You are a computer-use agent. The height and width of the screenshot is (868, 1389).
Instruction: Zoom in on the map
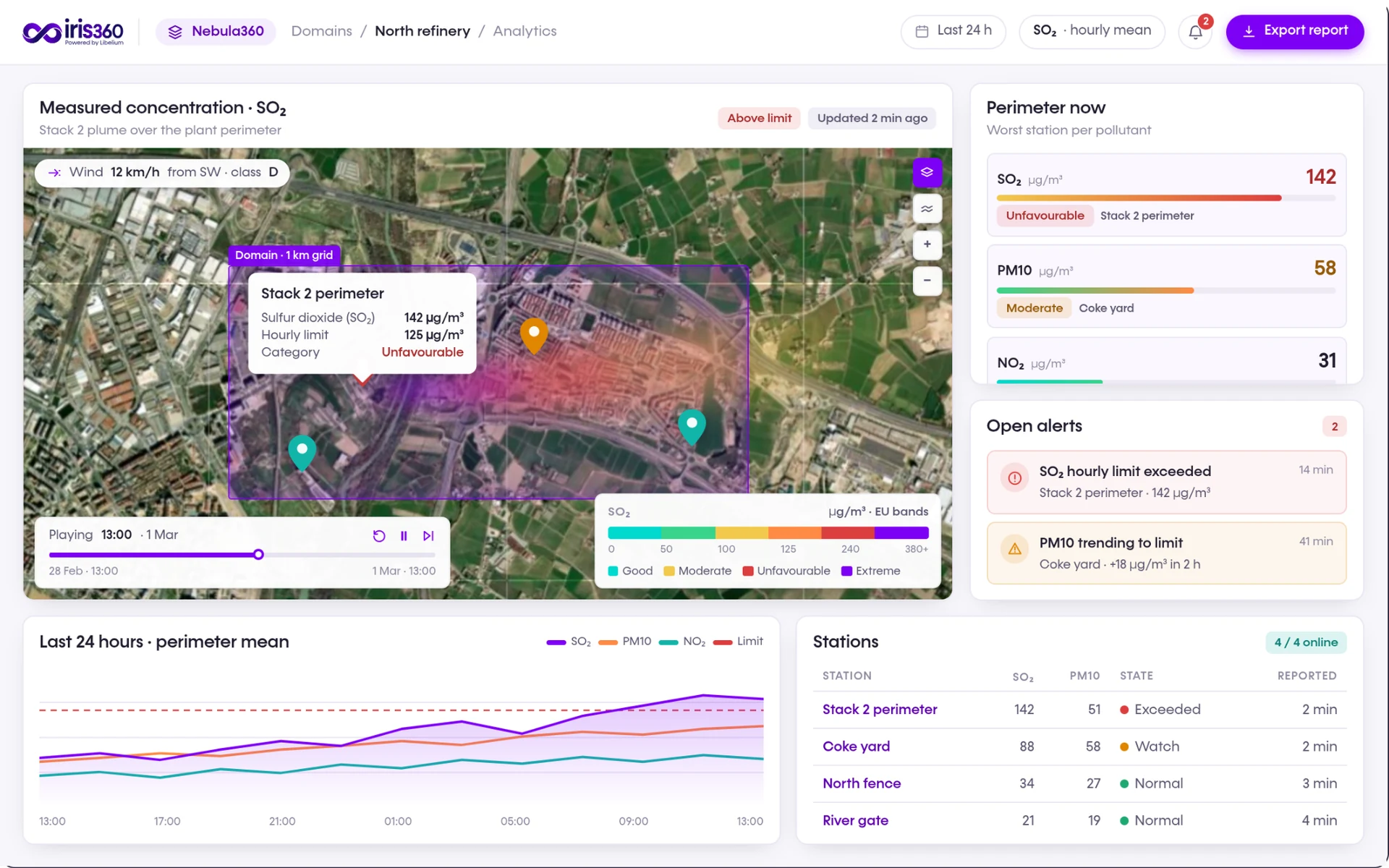pyautogui.click(x=927, y=244)
